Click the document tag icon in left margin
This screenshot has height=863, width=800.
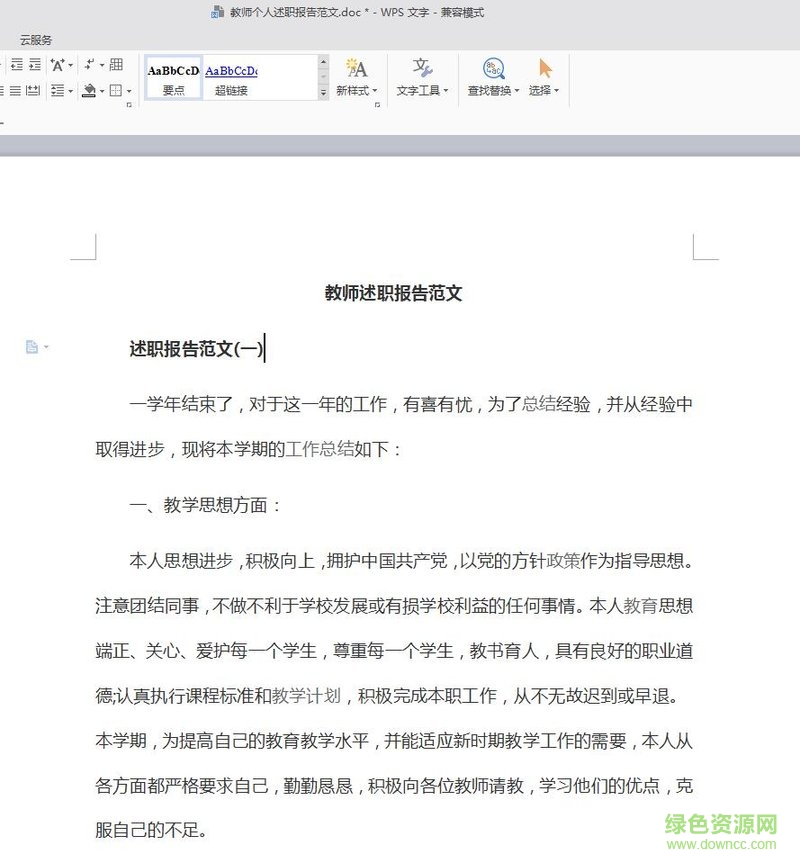pos(32,346)
